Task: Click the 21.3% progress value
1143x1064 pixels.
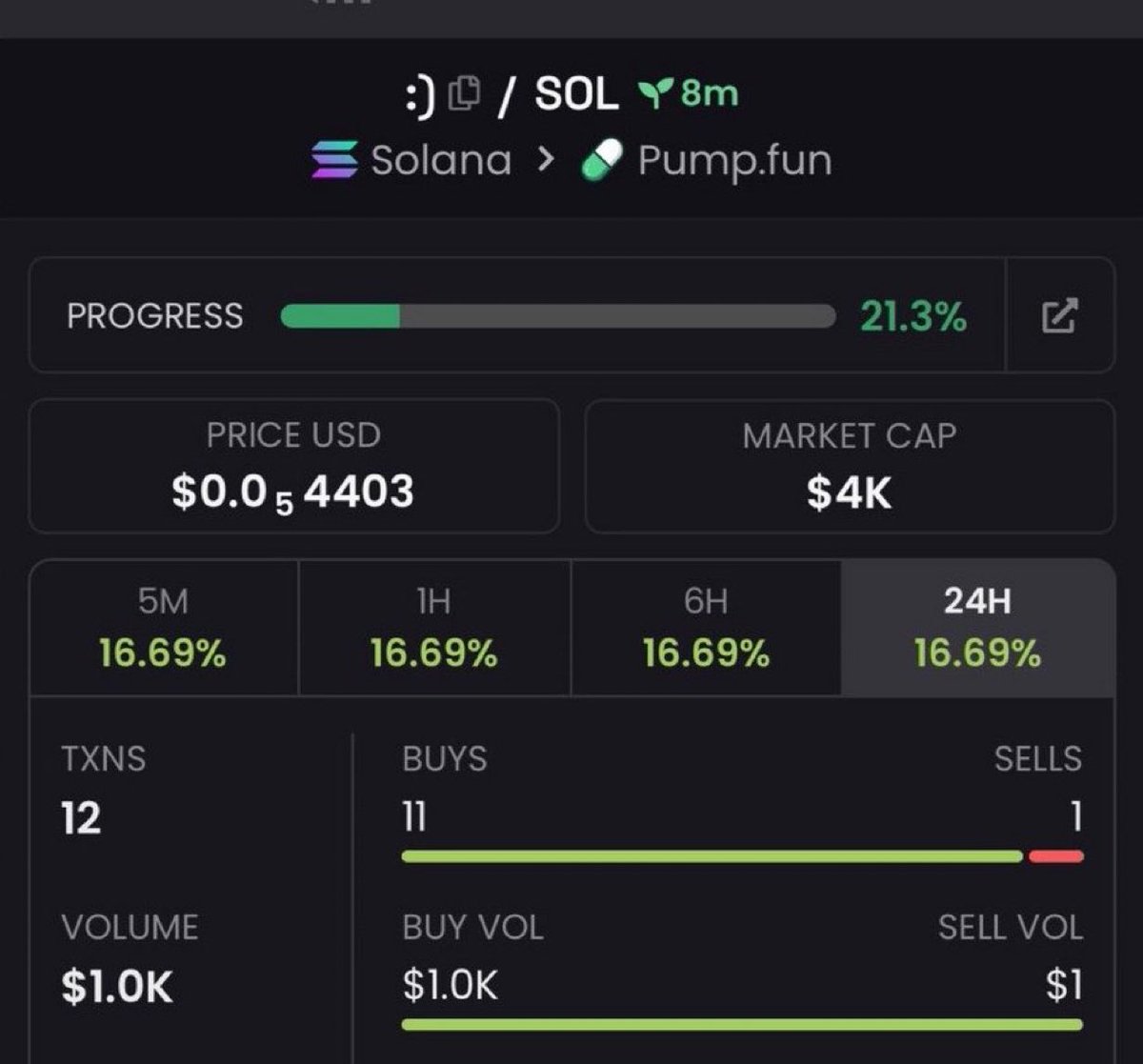Action: pyautogui.click(x=912, y=316)
